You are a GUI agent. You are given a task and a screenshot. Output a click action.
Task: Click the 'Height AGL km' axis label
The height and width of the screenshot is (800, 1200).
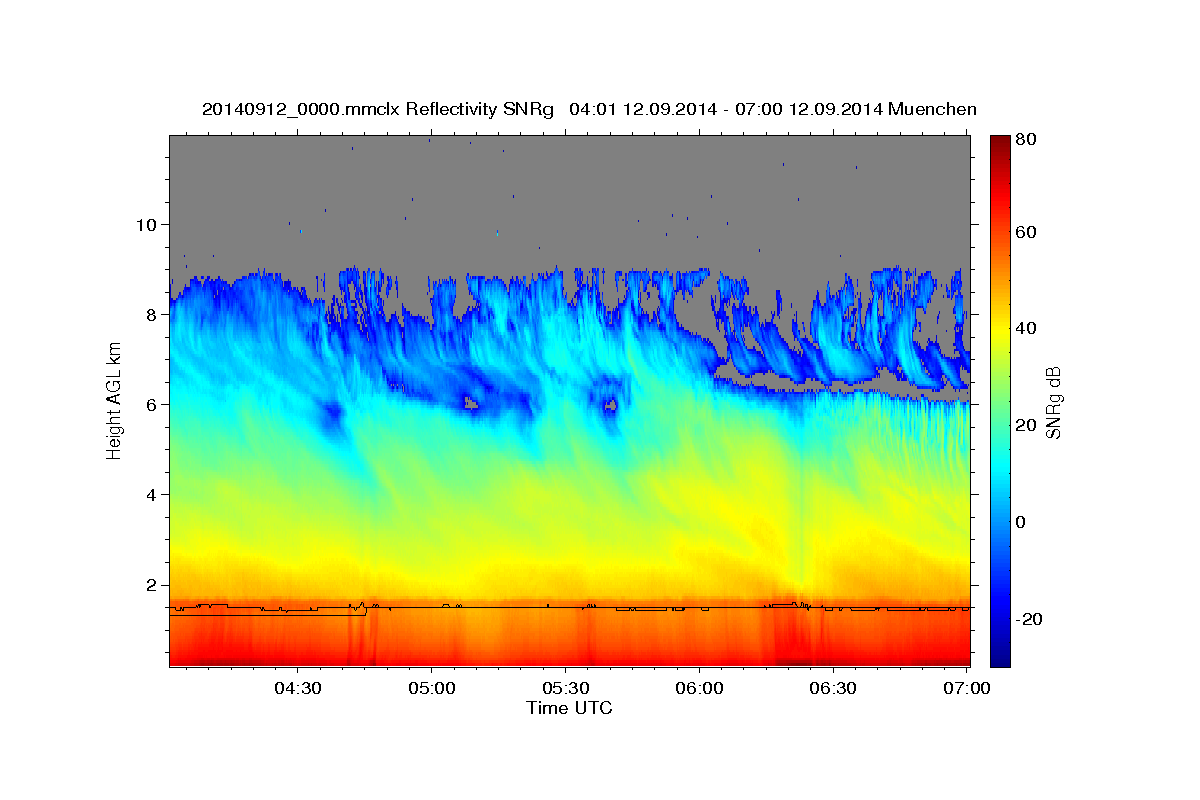pyautogui.click(x=114, y=400)
